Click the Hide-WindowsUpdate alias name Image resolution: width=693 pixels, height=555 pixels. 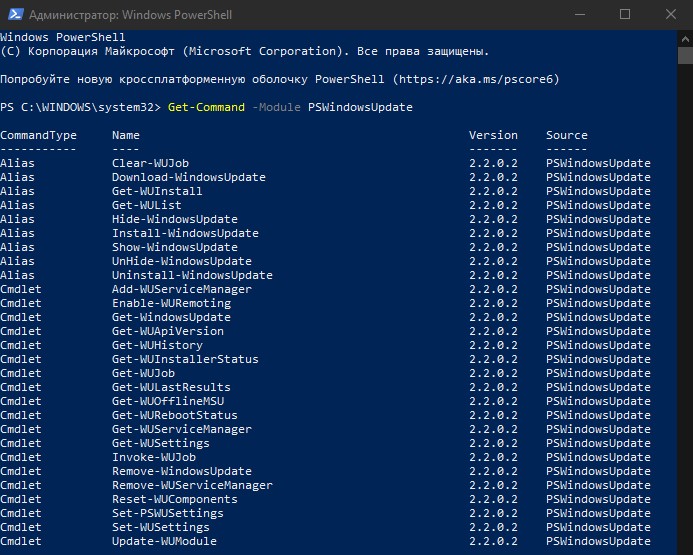click(x=175, y=219)
